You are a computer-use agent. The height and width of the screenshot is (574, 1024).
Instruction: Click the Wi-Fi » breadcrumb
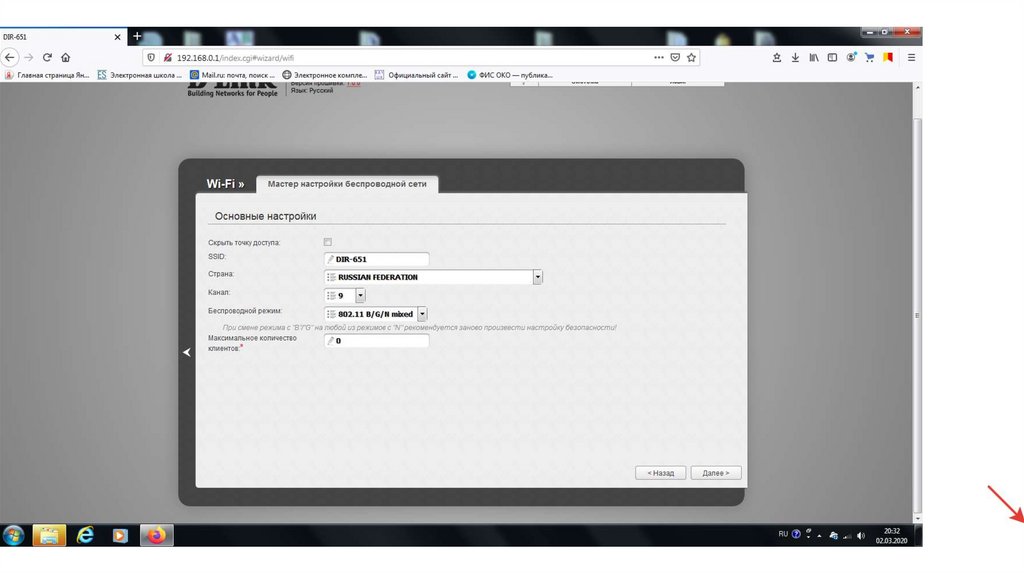[225, 184]
